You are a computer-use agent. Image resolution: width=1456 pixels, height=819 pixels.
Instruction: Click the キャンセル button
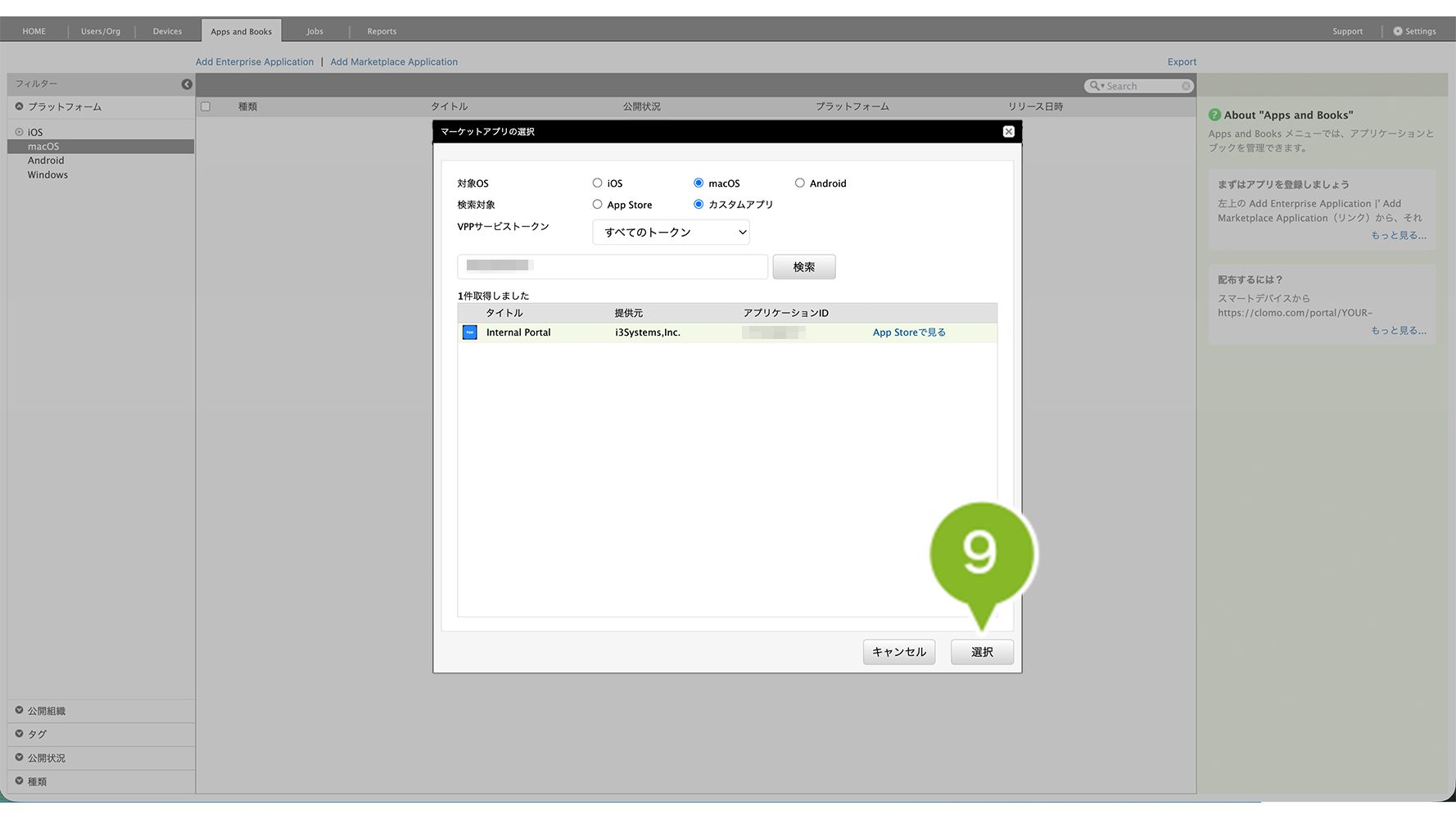click(x=899, y=652)
